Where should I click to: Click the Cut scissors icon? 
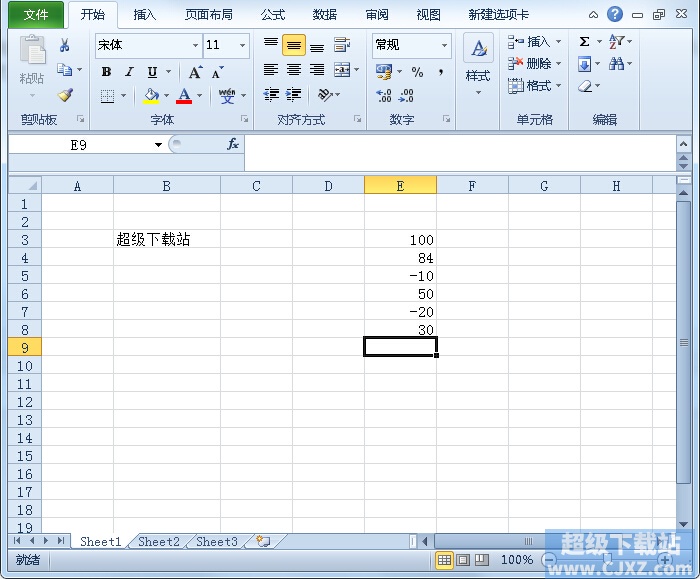click(x=65, y=45)
